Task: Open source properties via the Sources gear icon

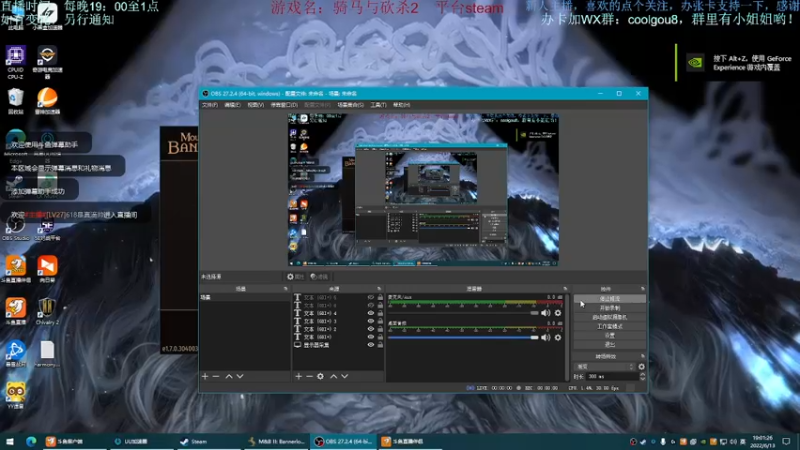Action: 320,377
